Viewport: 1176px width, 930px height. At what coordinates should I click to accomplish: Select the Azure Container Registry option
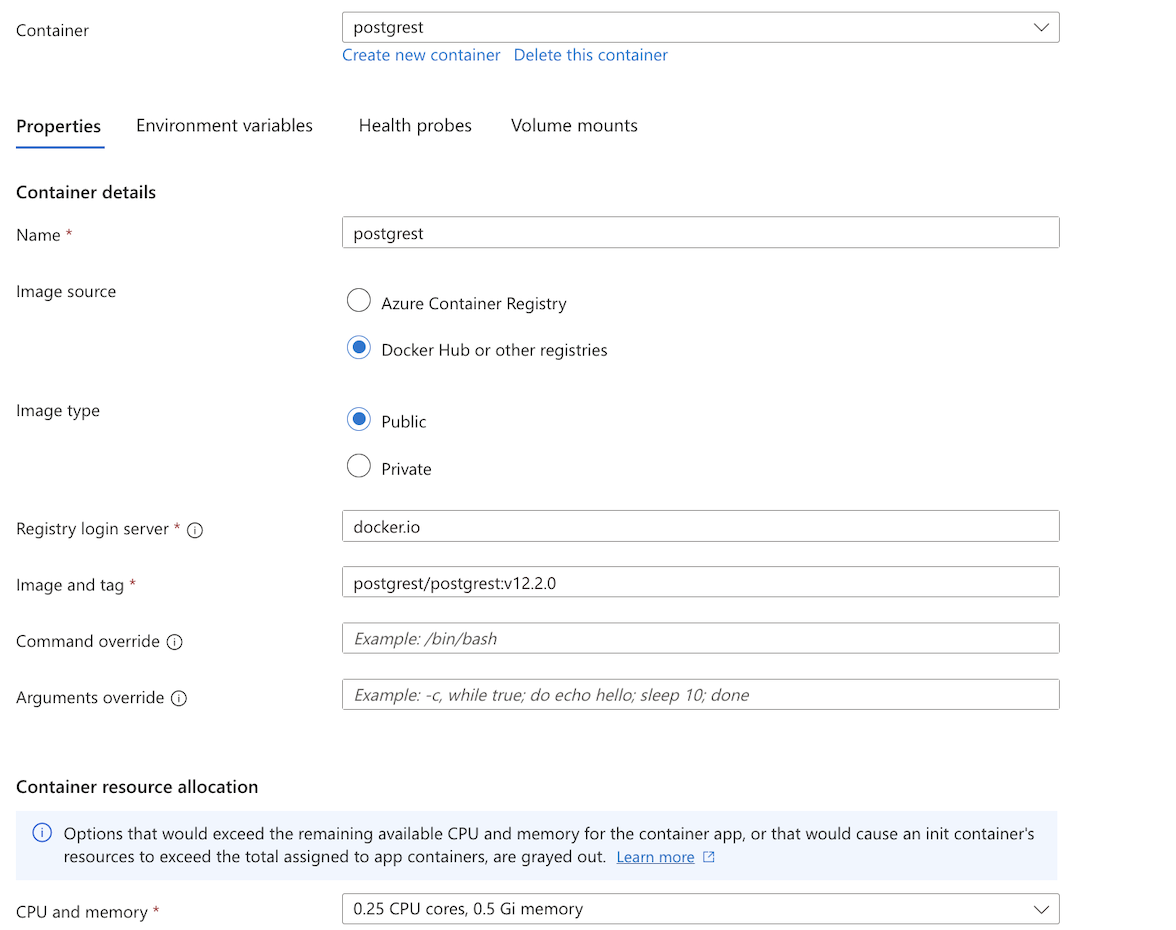358,300
